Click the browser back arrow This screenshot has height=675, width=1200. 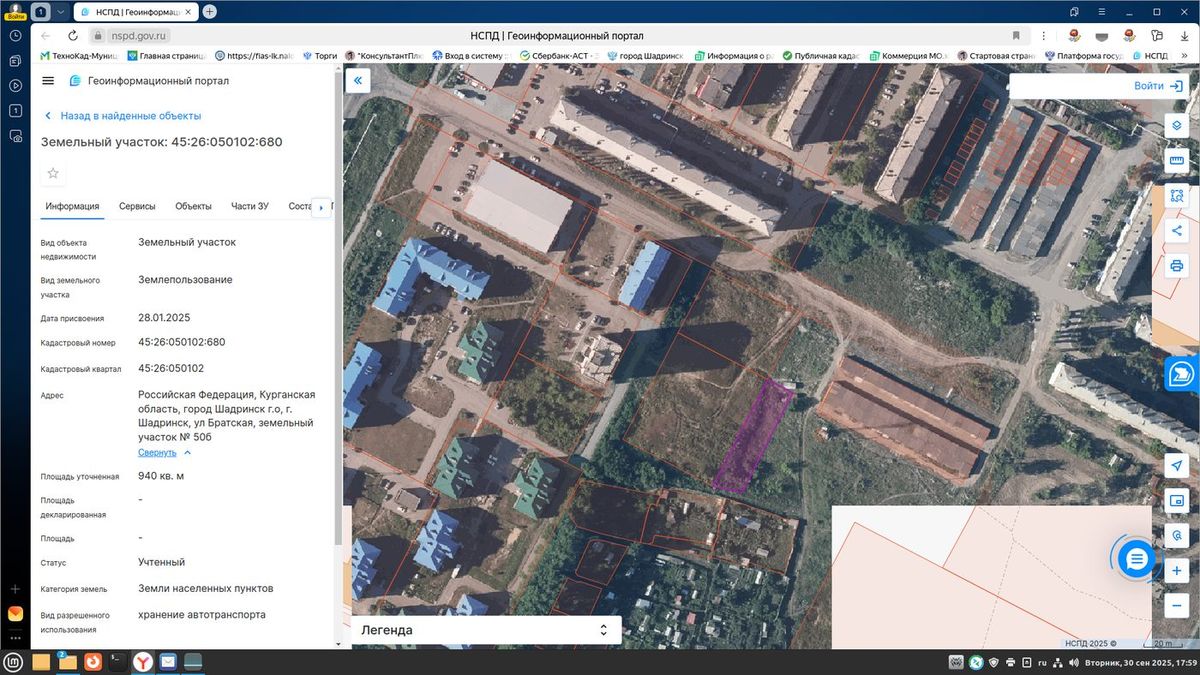click(x=46, y=35)
